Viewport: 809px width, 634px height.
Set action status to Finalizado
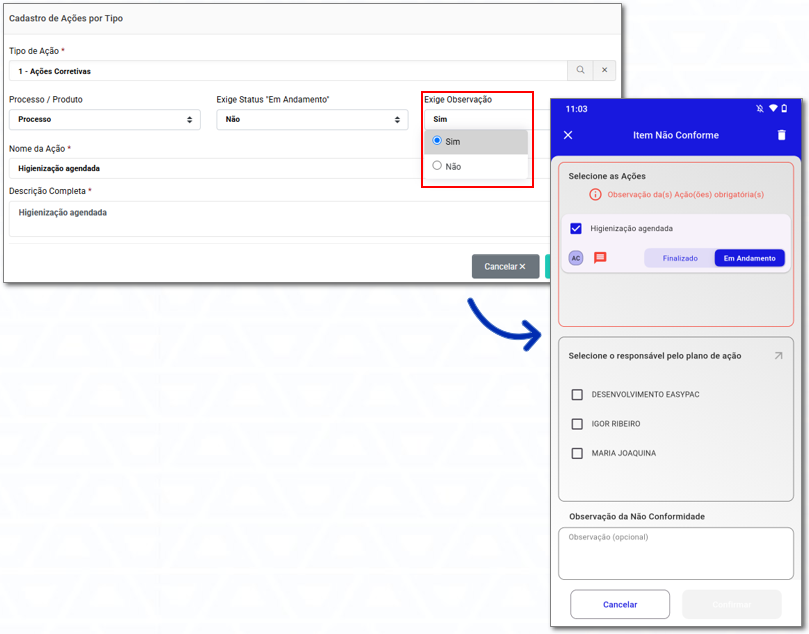[x=679, y=258]
